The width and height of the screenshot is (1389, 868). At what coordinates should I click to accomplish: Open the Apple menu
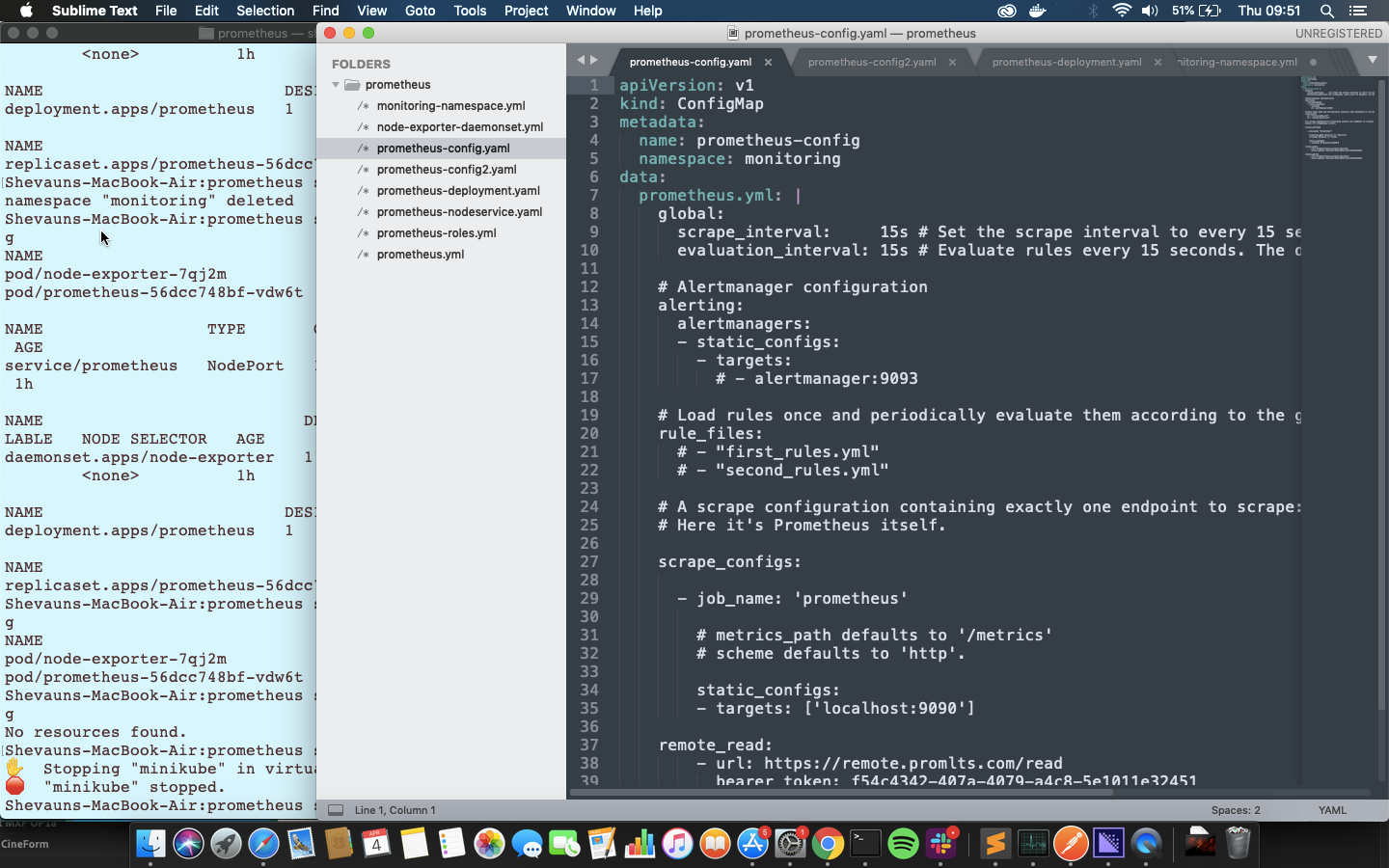click(x=26, y=11)
